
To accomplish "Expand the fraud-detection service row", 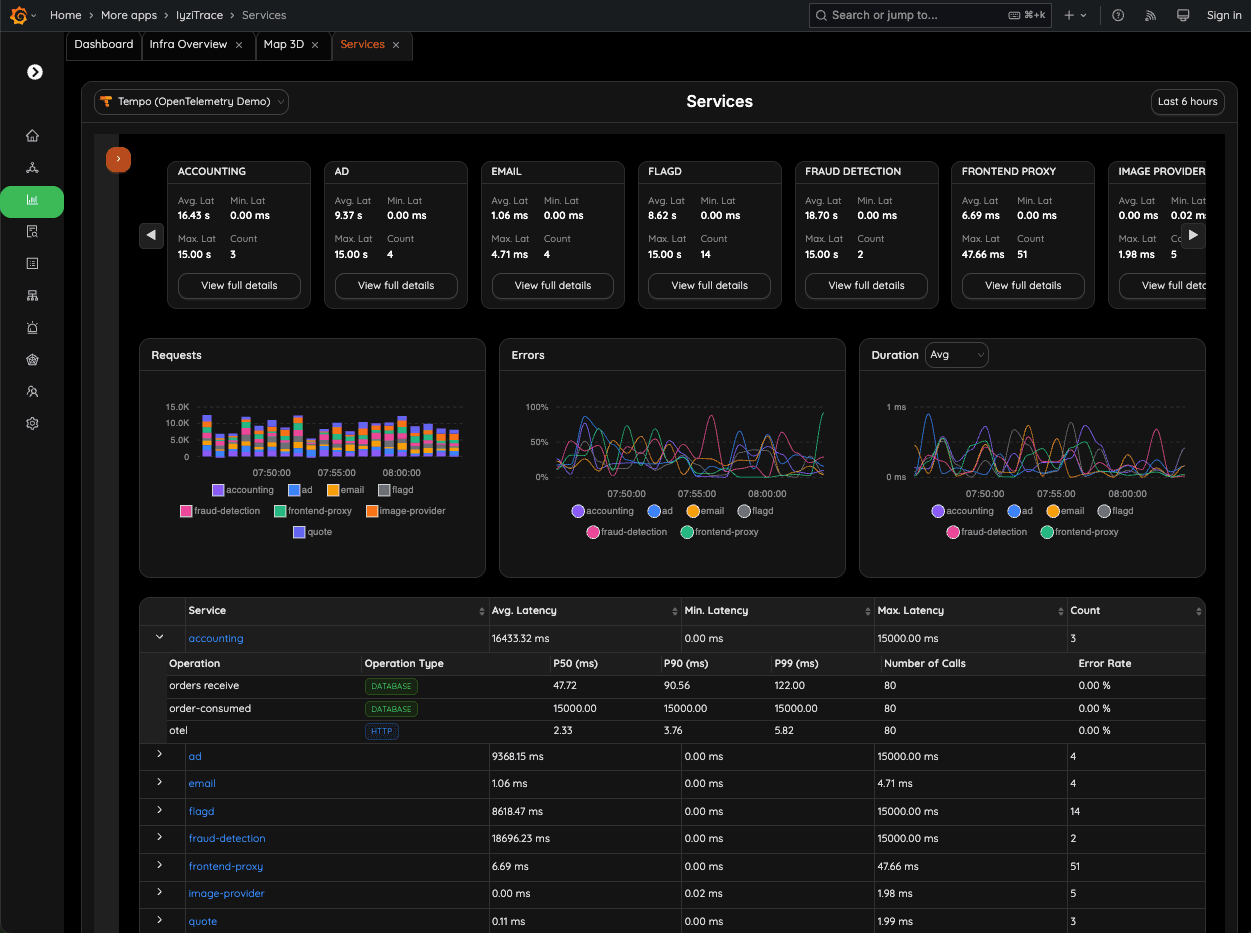I will coord(161,838).
